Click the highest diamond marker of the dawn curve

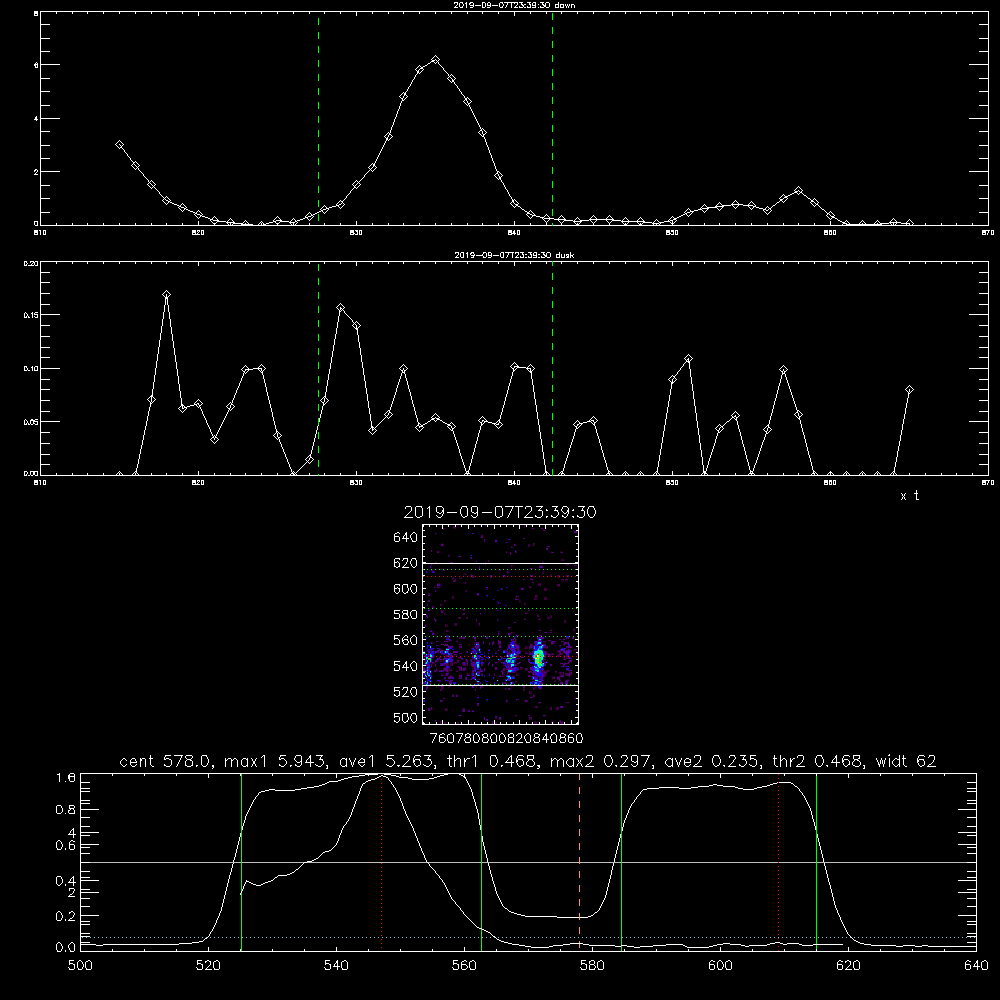tap(436, 59)
